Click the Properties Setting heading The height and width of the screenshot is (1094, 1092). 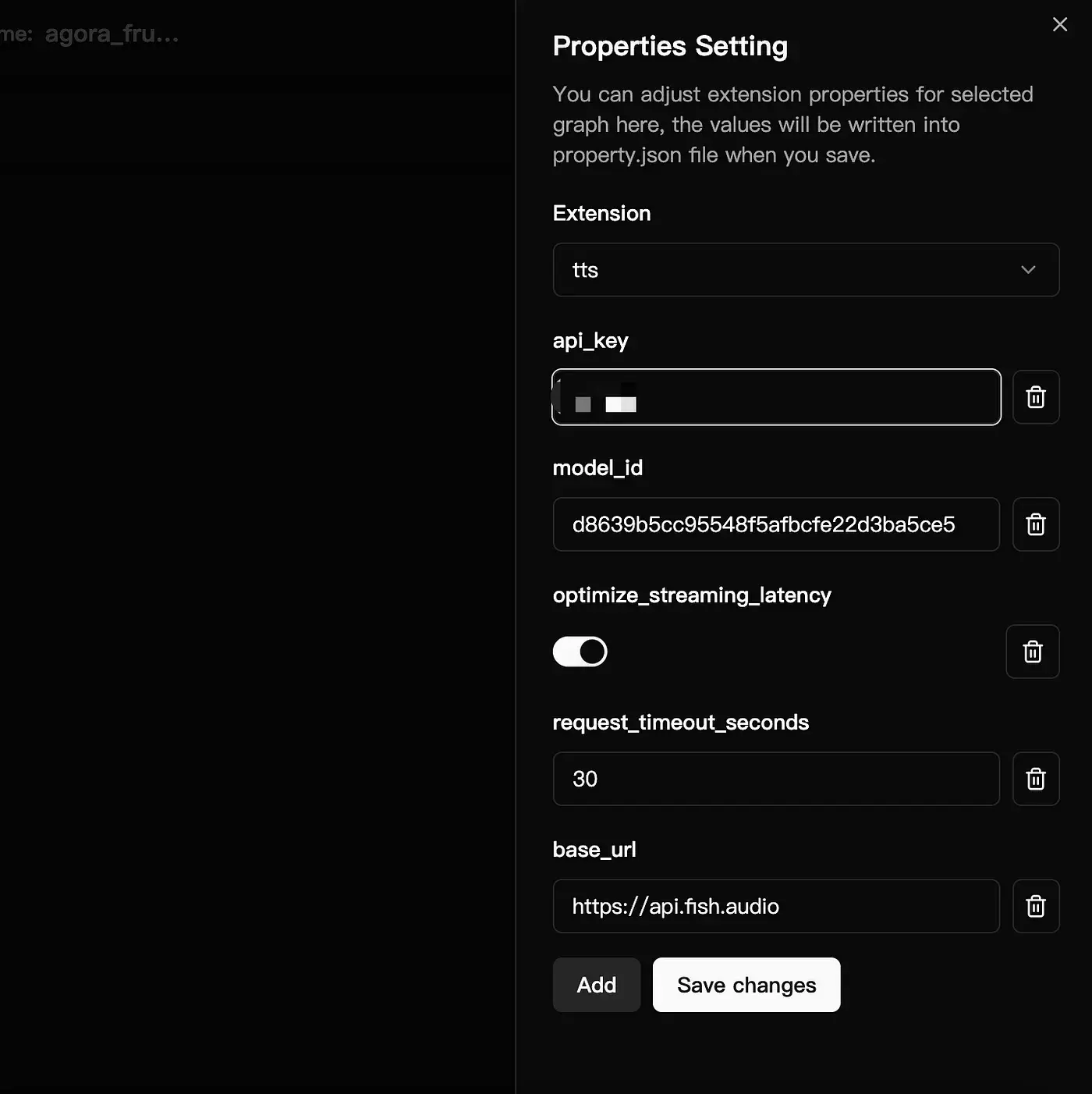[669, 46]
